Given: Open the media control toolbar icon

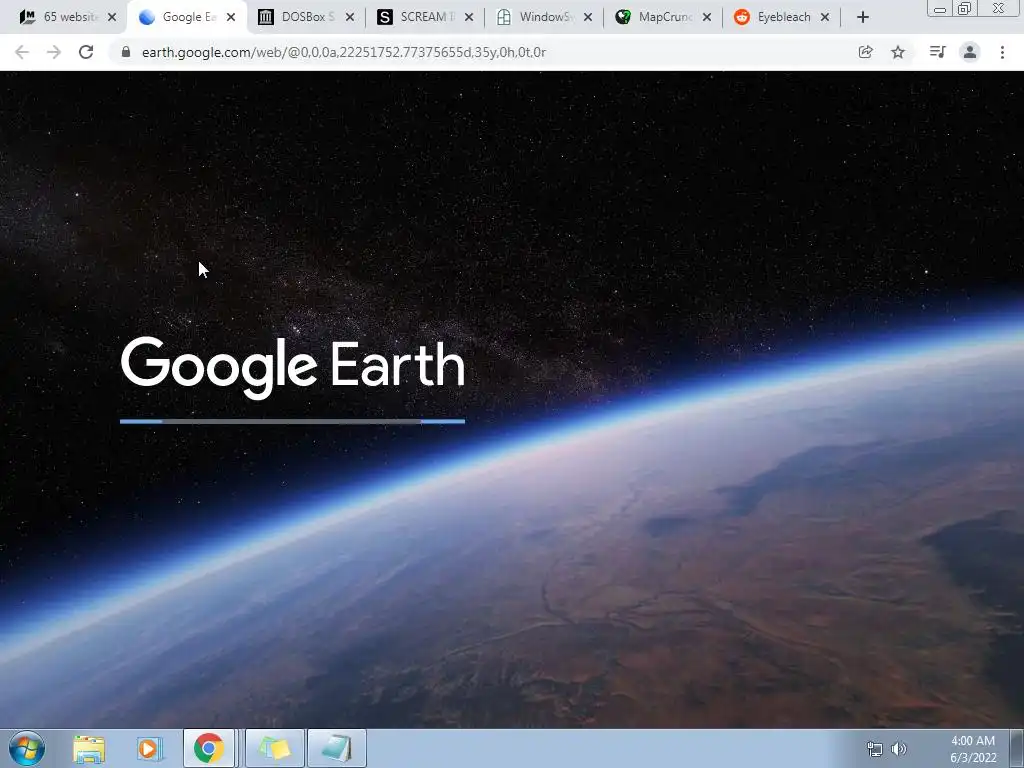Looking at the screenshot, I should tap(937, 52).
